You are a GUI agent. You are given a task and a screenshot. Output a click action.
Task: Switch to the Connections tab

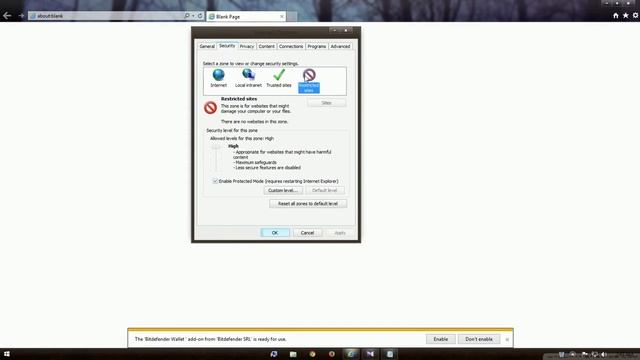click(291, 46)
